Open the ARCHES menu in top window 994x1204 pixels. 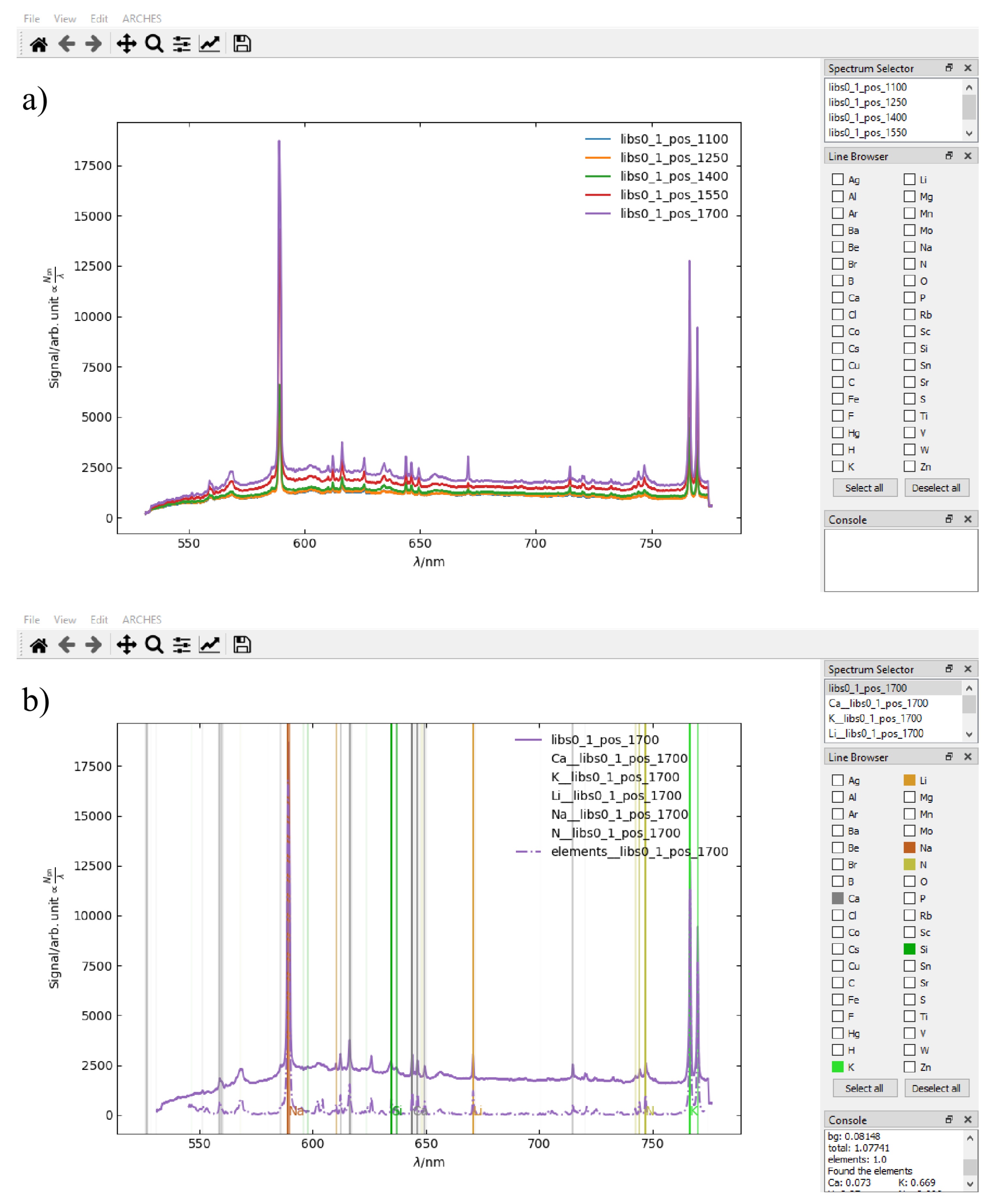coord(141,18)
